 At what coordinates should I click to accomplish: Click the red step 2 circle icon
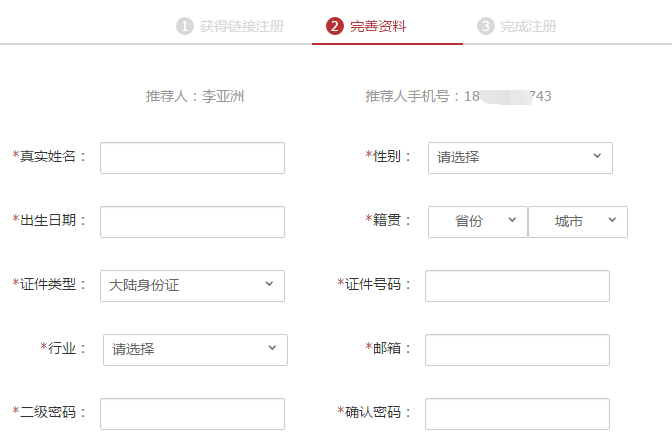tap(335, 26)
